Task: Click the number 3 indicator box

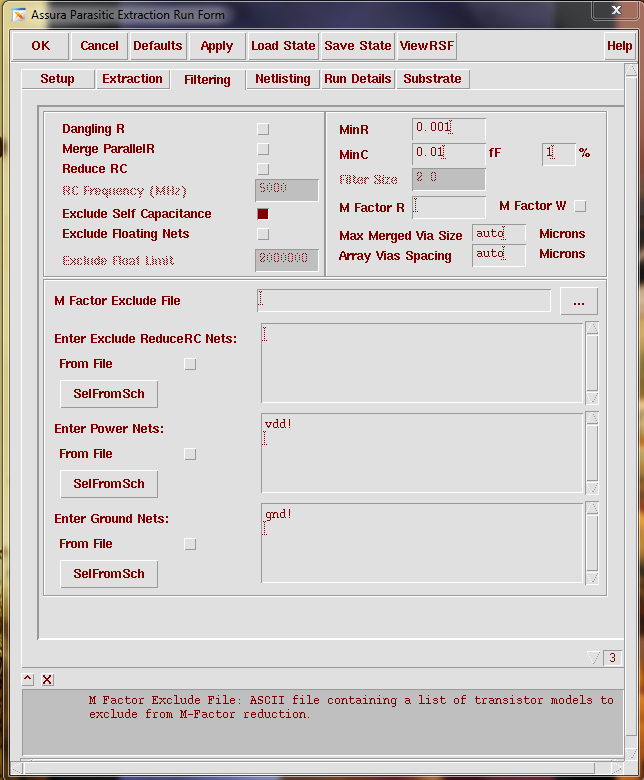Action: click(612, 658)
